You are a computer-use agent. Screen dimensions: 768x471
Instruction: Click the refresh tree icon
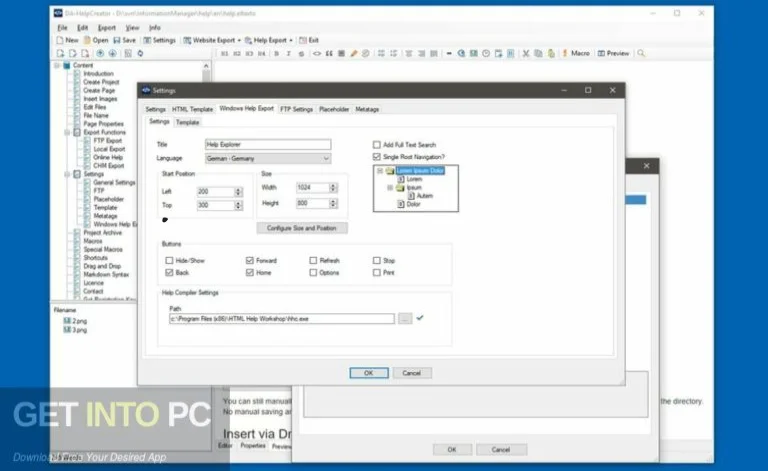click(141, 53)
